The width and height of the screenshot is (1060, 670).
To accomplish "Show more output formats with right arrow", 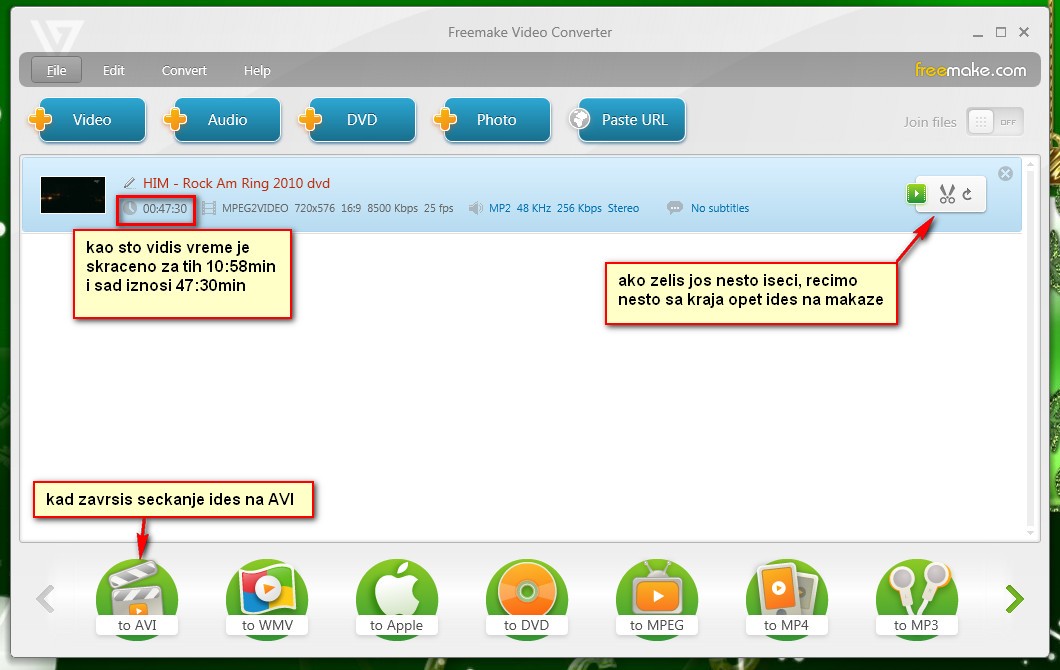I will coord(1014,599).
